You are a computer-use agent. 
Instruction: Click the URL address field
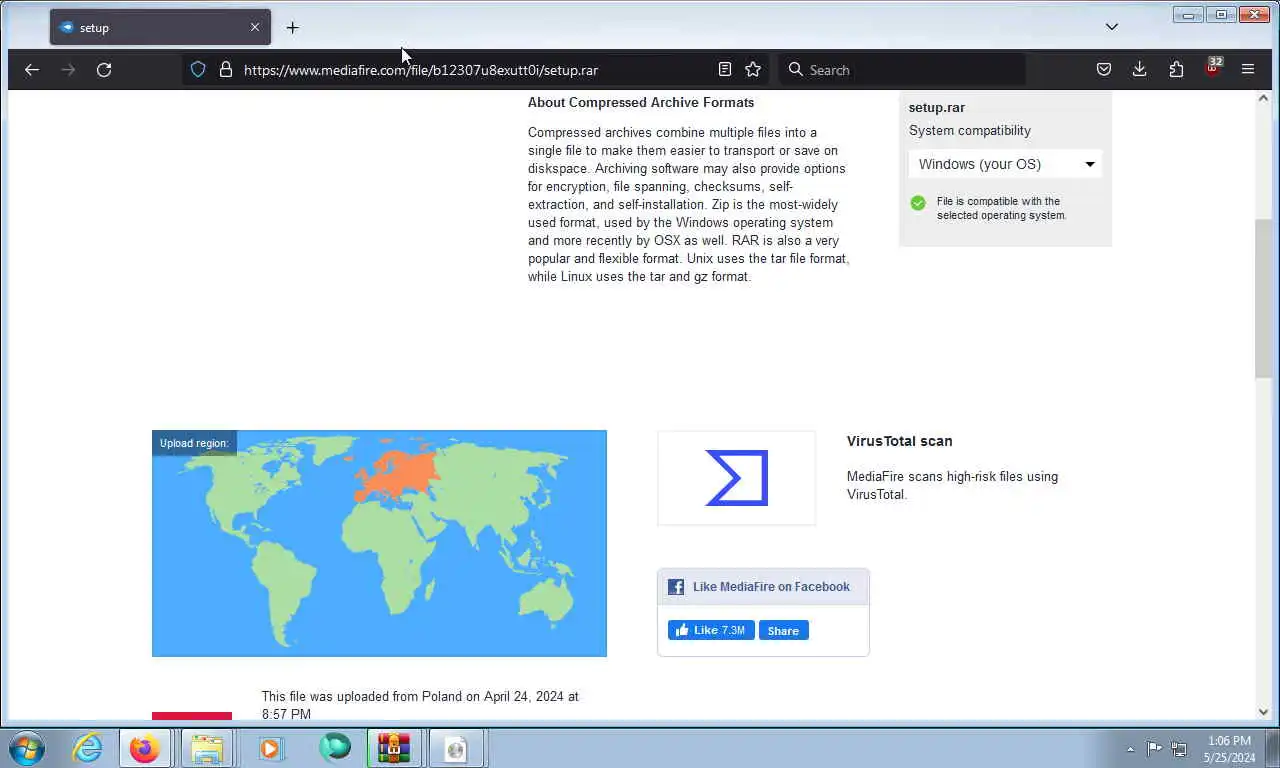[476, 70]
